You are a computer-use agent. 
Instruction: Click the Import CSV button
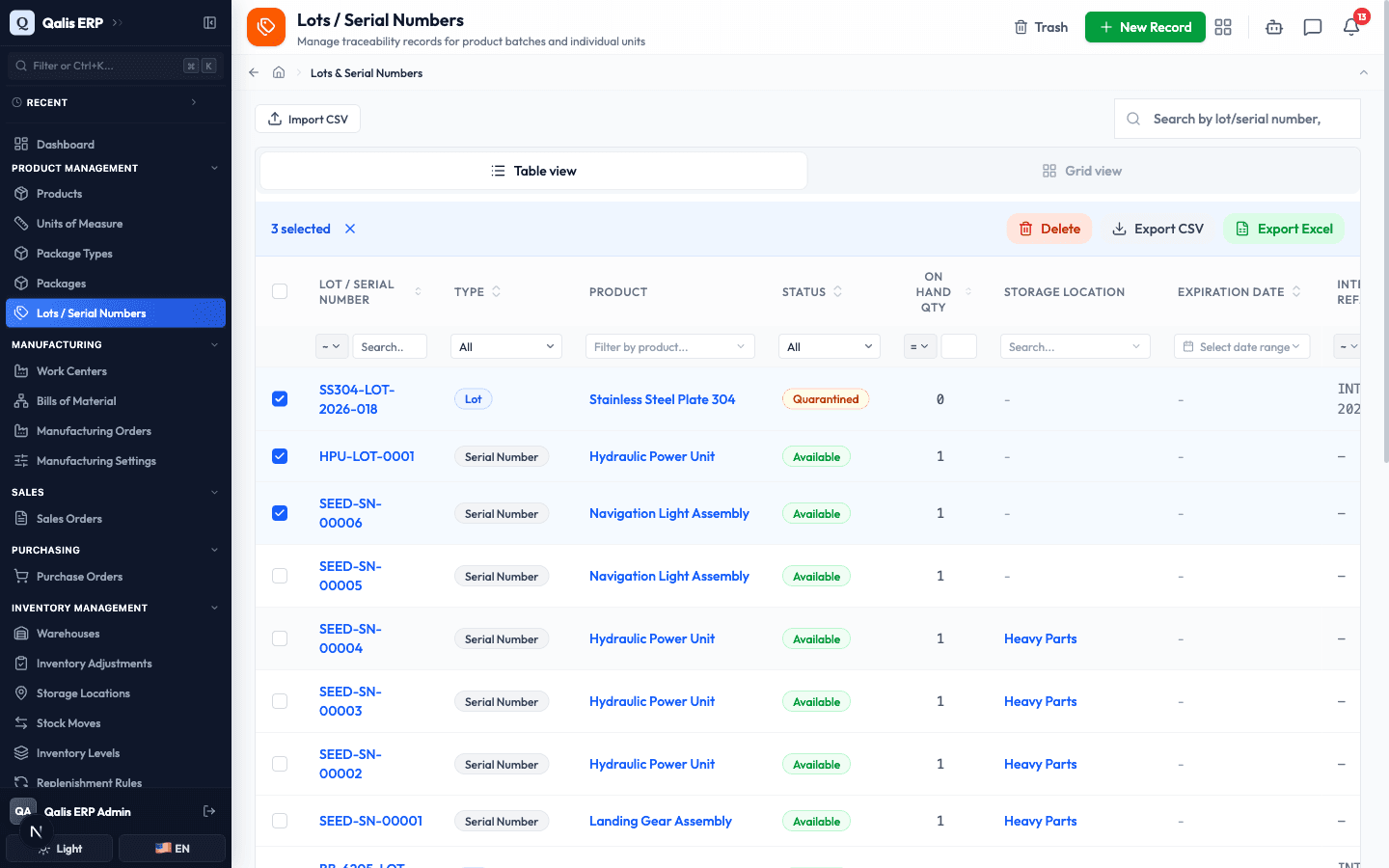click(308, 119)
